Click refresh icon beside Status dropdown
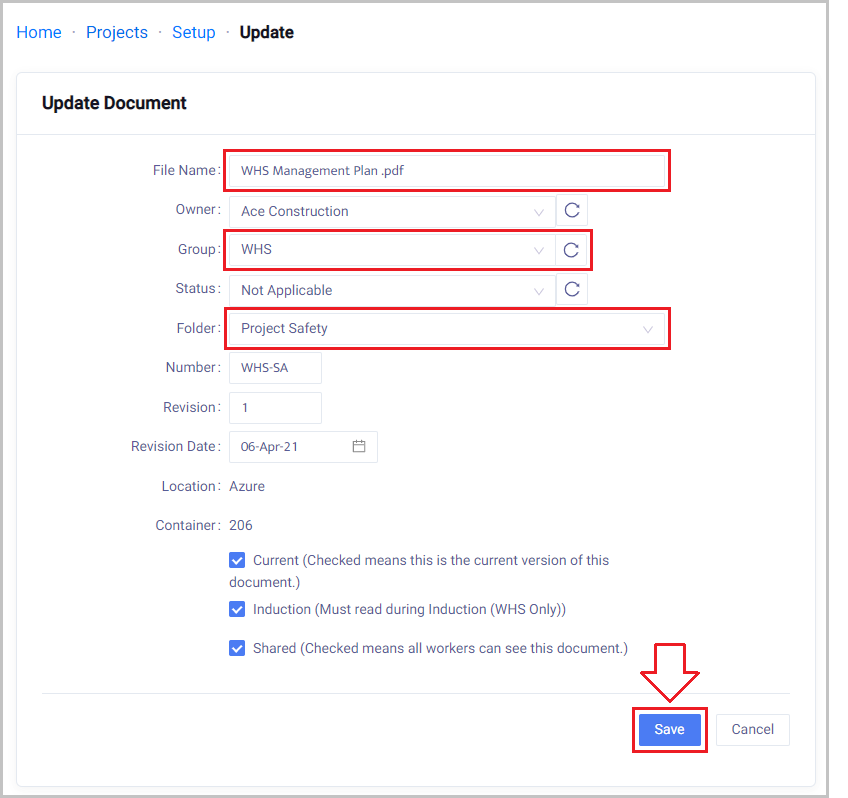 click(x=572, y=290)
